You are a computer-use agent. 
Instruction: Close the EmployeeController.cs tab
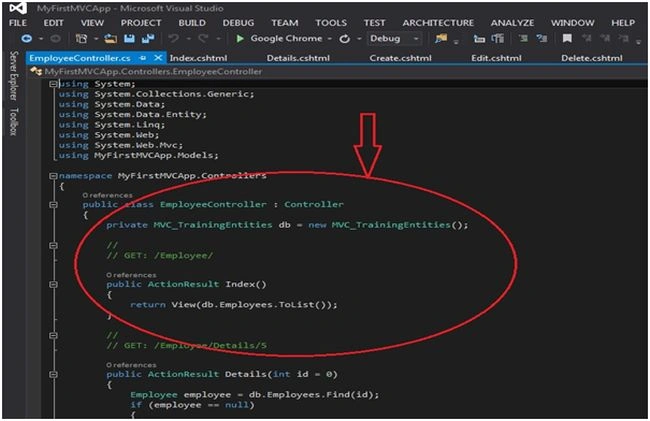pyautogui.click(x=158, y=58)
